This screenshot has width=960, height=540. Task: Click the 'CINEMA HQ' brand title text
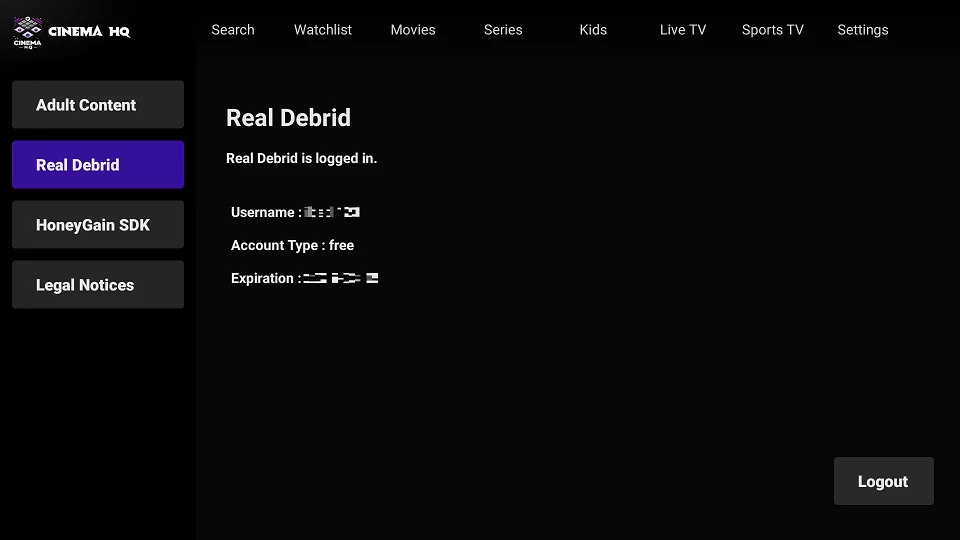[x=89, y=32]
